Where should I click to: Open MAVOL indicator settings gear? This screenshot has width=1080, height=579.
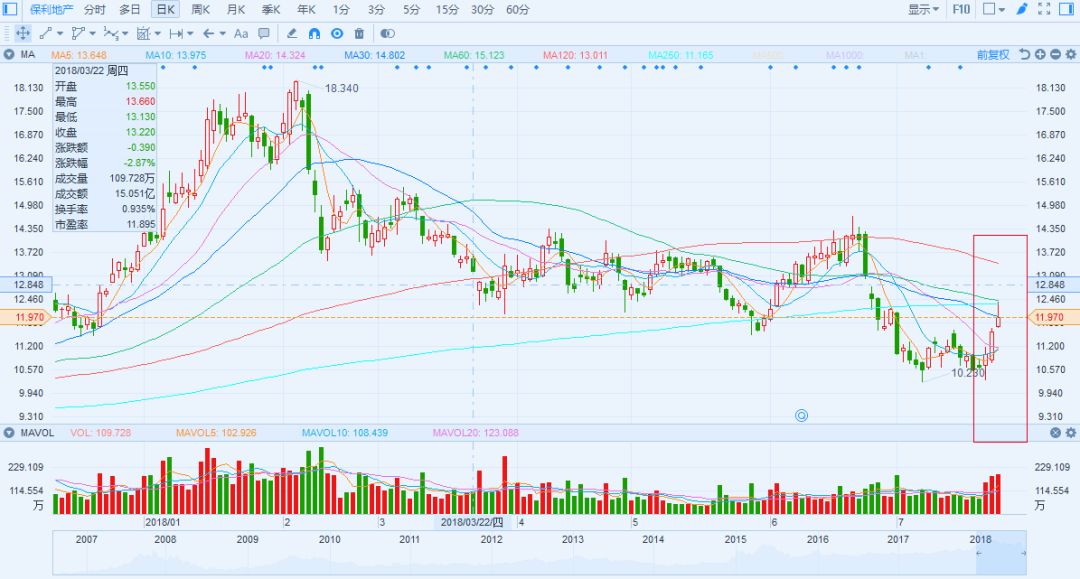coord(1070,432)
